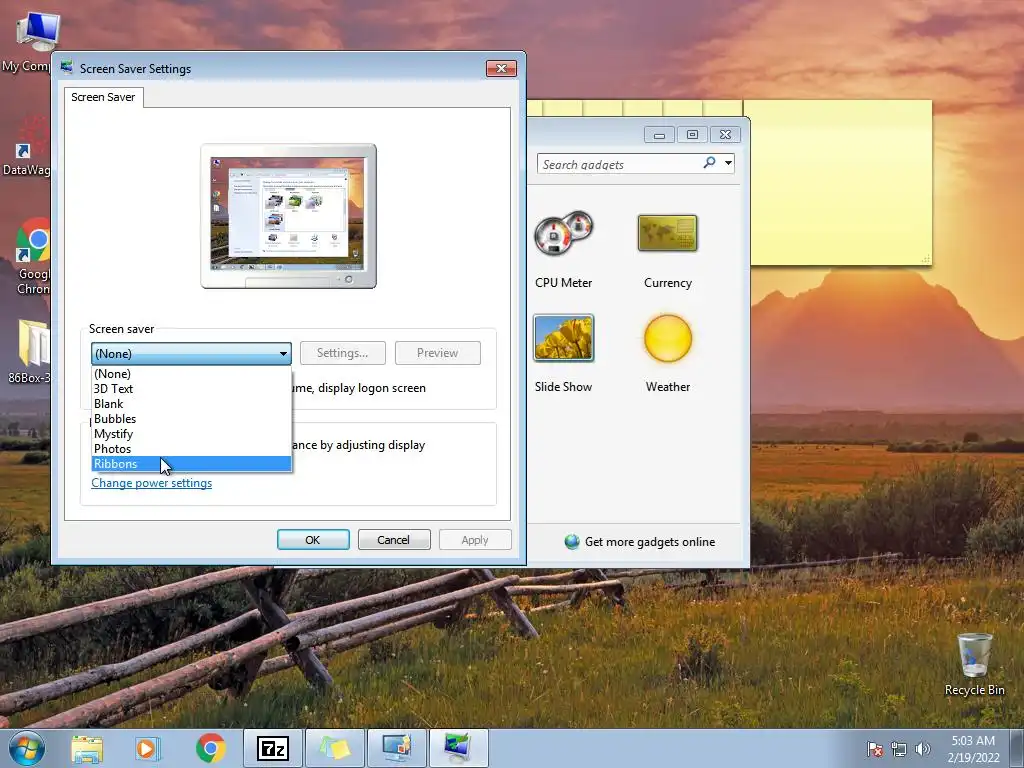Select the Currency gadget icon
The image size is (1024, 768).
point(667,233)
